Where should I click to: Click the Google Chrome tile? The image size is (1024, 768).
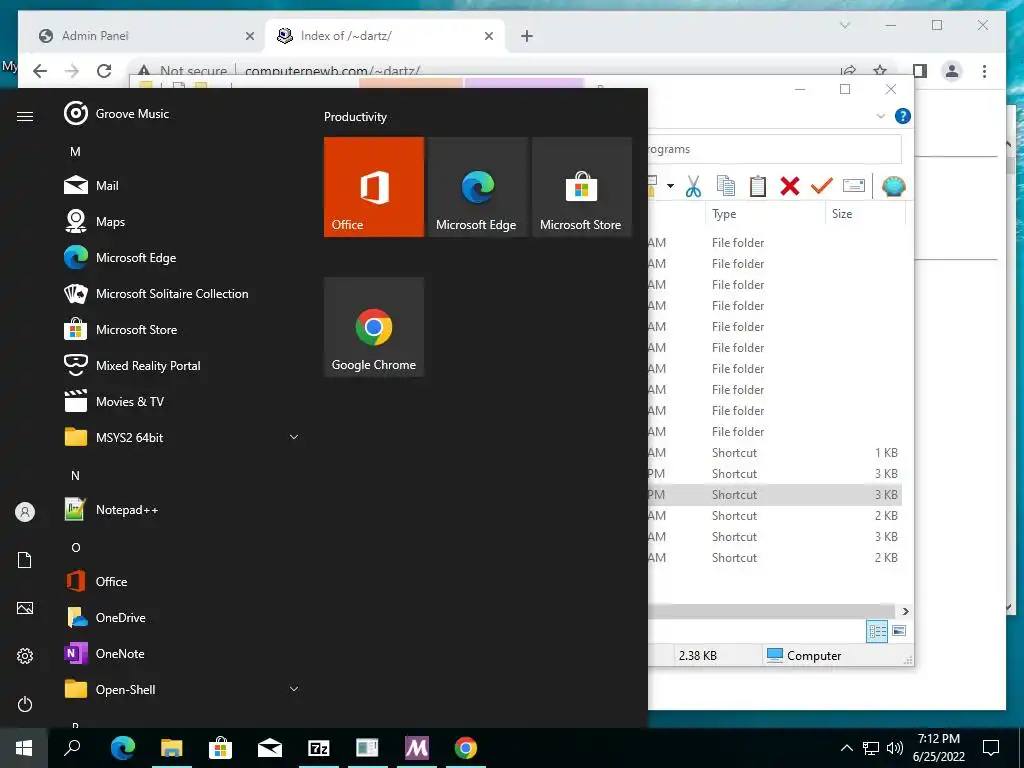click(x=374, y=327)
